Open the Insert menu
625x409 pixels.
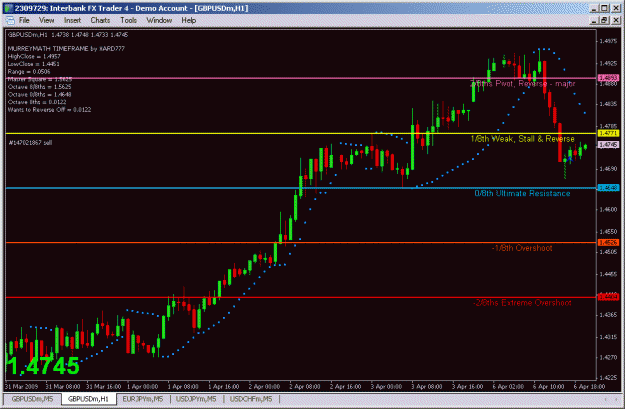point(72,20)
